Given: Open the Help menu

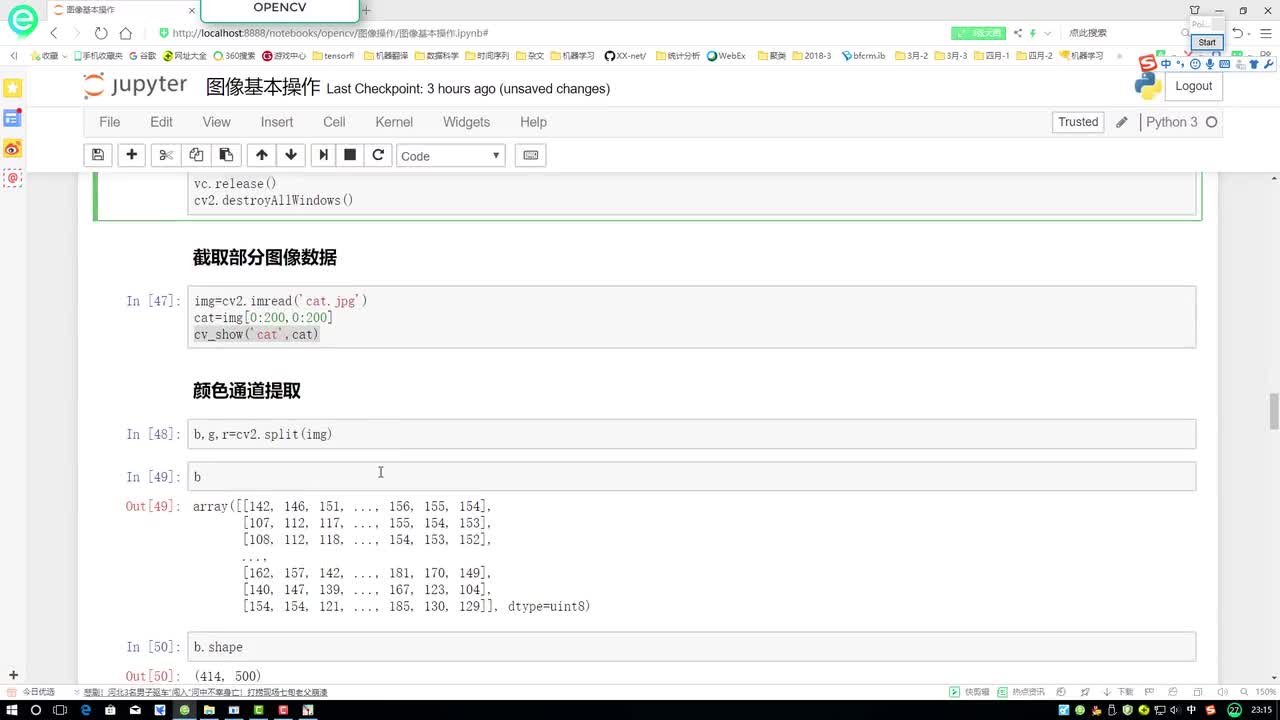Looking at the screenshot, I should pyautogui.click(x=533, y=122).
